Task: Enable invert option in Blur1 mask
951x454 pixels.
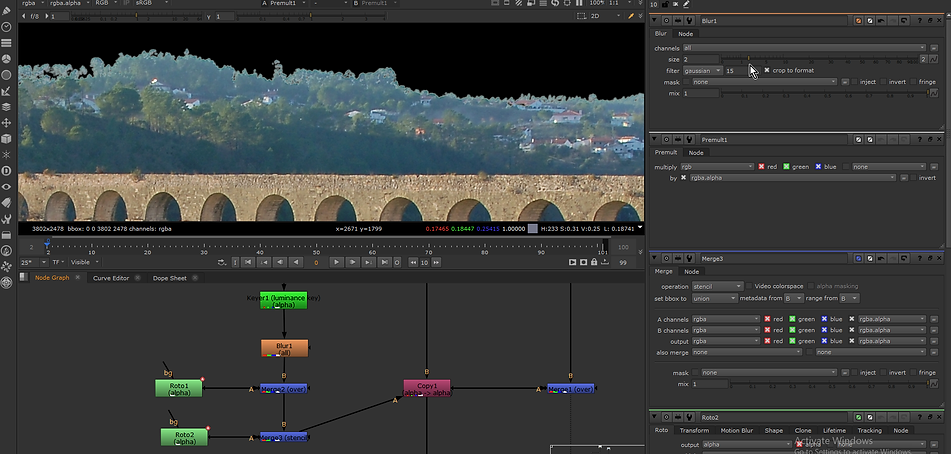Action: (884, 82)
